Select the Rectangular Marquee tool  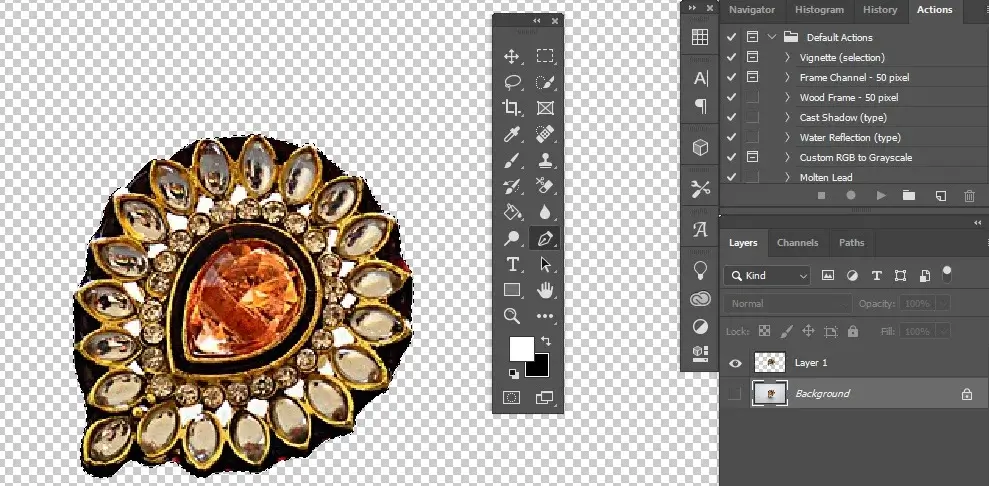545,56
